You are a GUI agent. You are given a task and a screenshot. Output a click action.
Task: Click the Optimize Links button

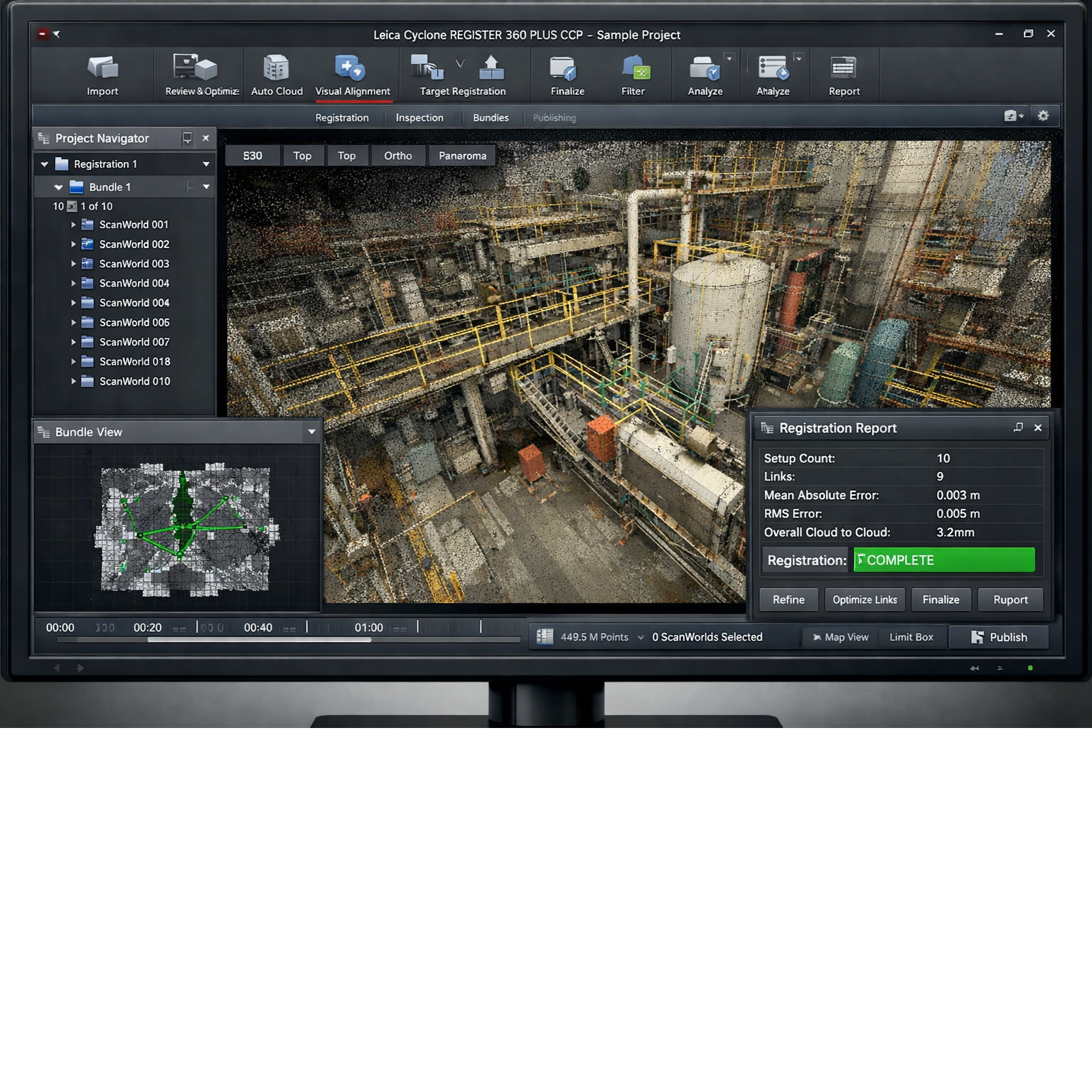tap(864, 599)
